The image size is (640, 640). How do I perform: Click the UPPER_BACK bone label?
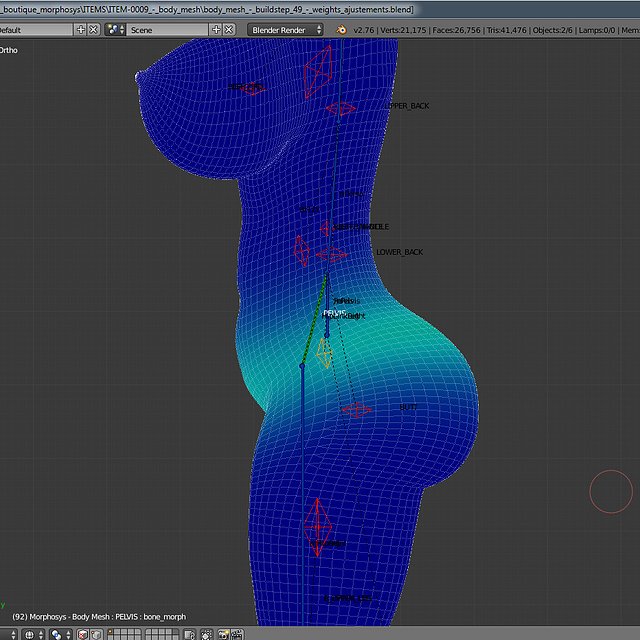(x=407, y=106)
